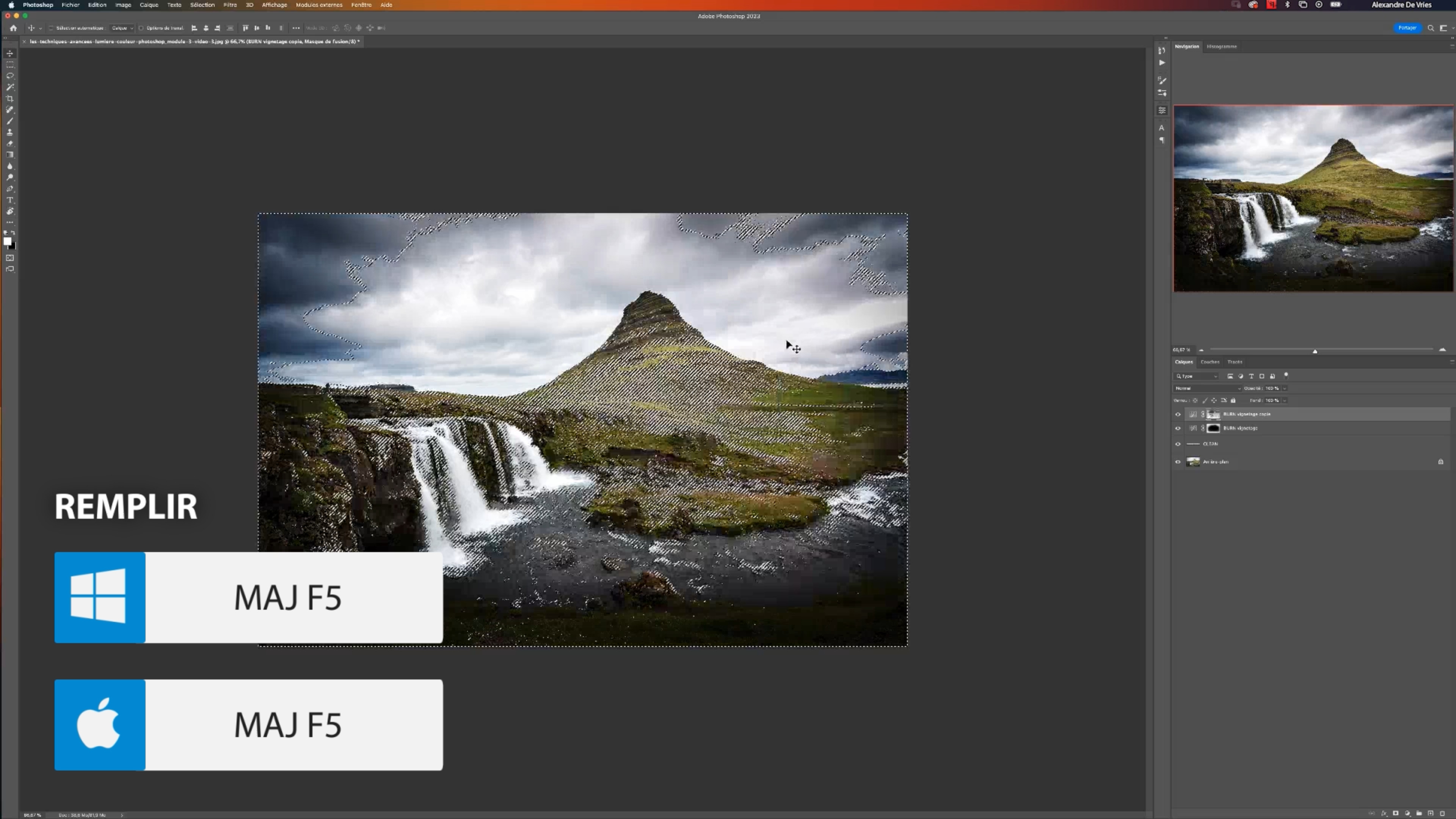Choose the Text tool
This screenshot has height=819, width=1456.
[x=9, y=200]
